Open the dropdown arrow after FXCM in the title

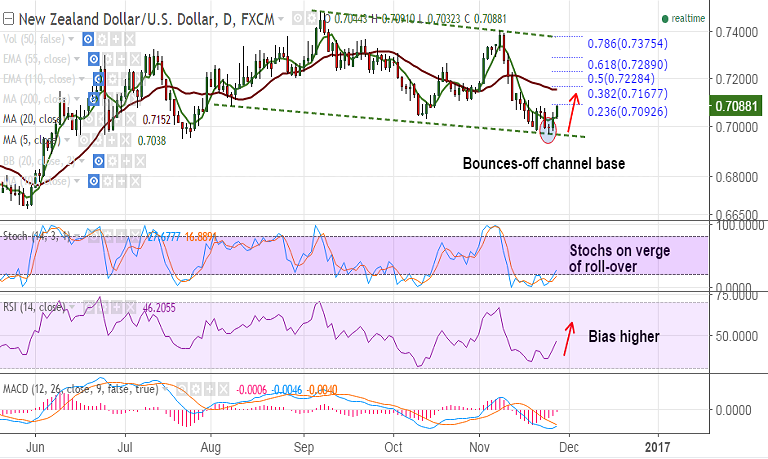pyautogui.click(x=281, y=19)
